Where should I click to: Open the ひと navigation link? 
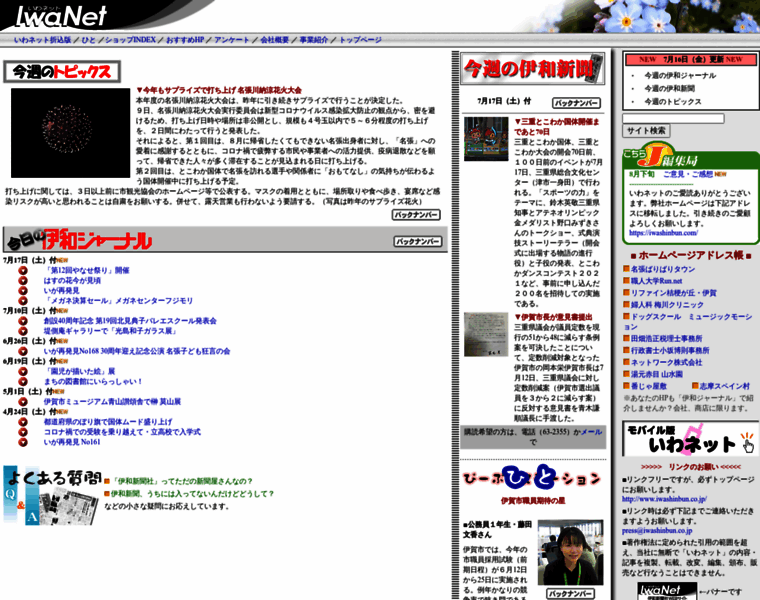[x=88, y=40]
